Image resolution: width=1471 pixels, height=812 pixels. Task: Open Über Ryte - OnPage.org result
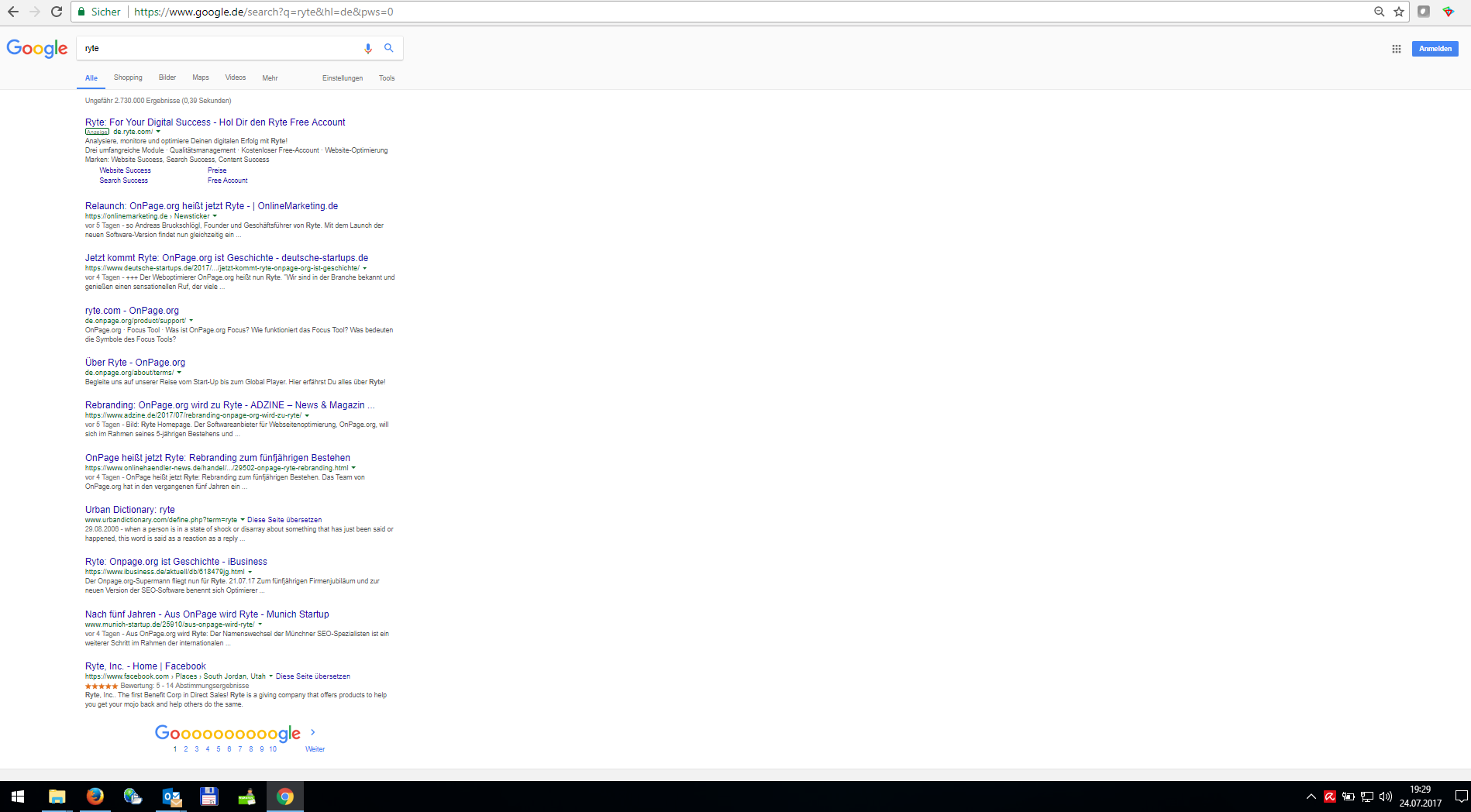pyautogui.click(x=136, y=363)
